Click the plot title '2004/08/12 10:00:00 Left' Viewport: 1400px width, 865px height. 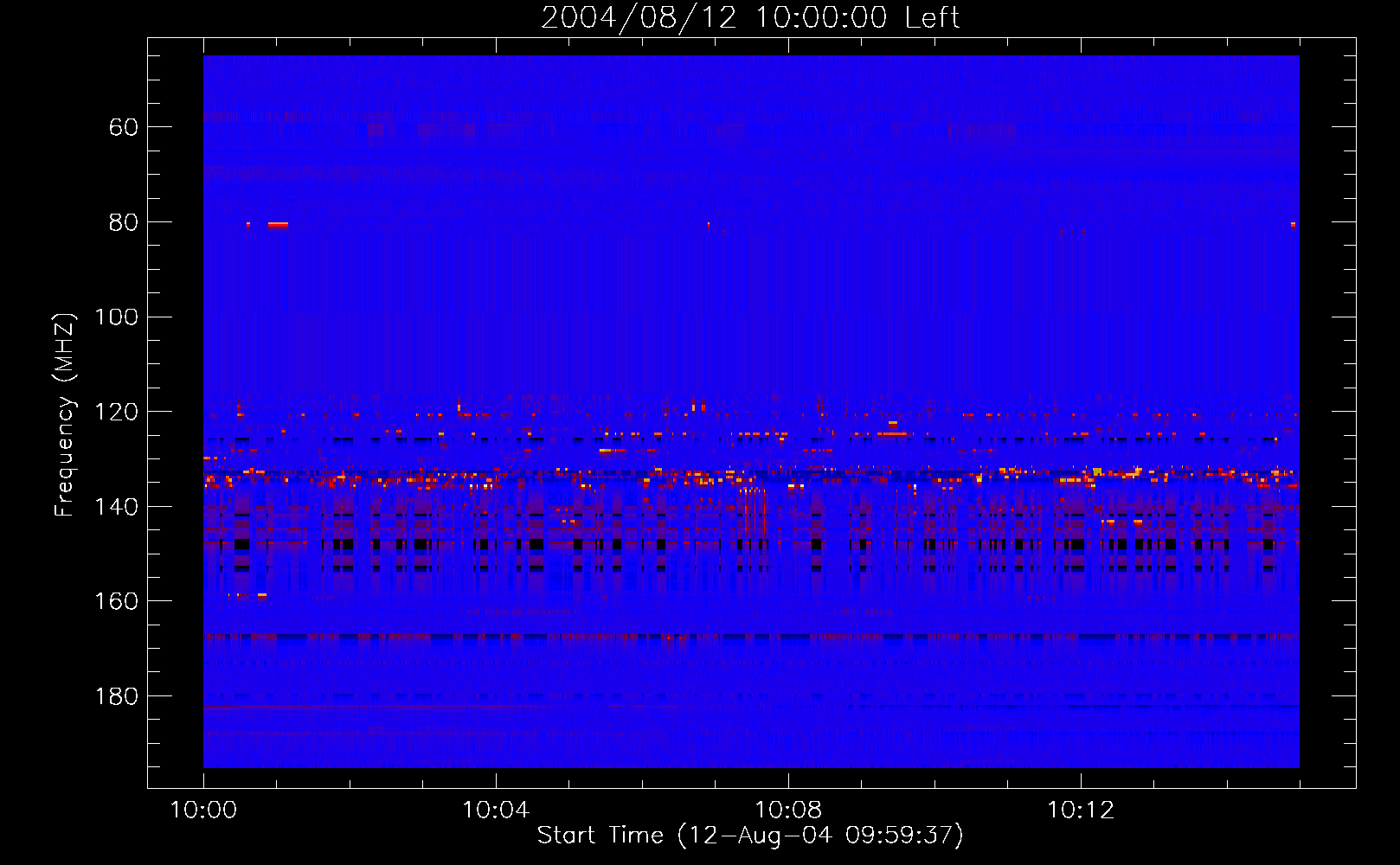pos(750,17)
